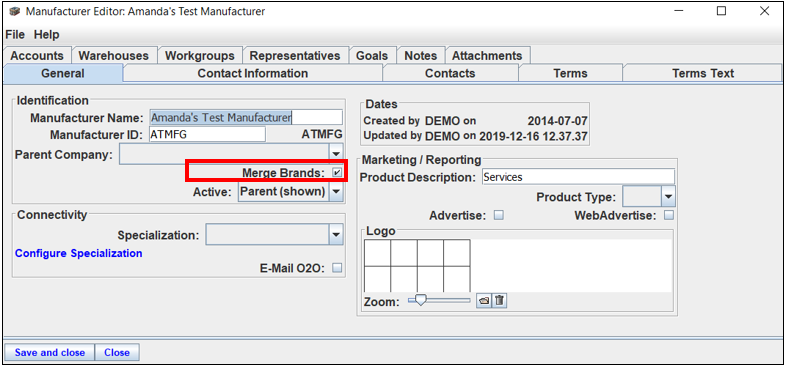Open the Attachments tab

click(x=487, y=56)
